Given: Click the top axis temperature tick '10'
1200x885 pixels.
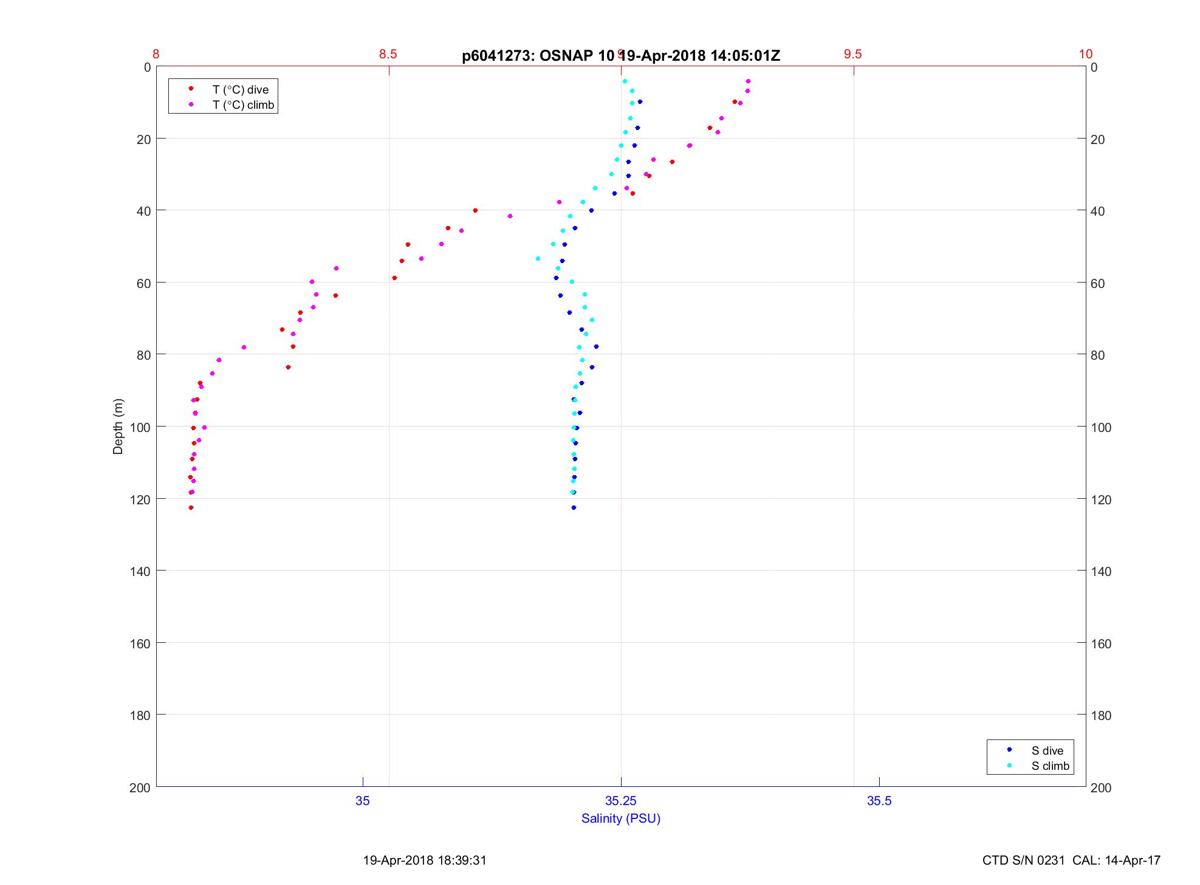Looking at the screenshot, I should pyautogui.click(x=1086, y=54).
